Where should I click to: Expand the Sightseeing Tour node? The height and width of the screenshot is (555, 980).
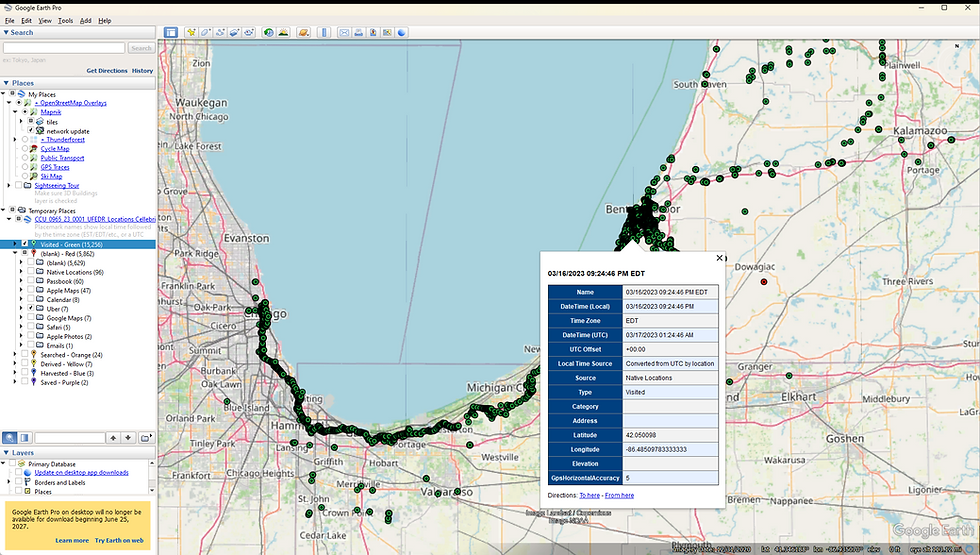click(9, 185)
